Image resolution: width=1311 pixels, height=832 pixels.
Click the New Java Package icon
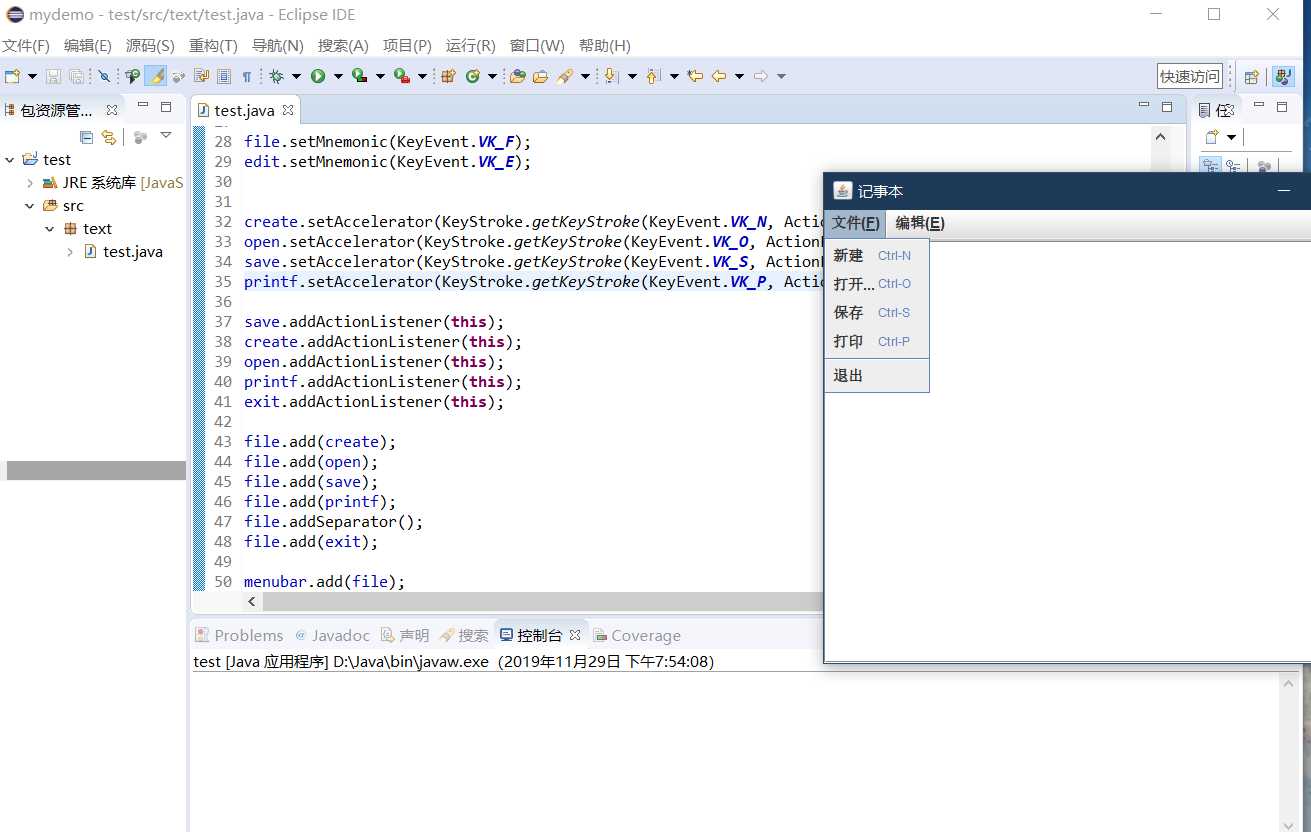(449, 76)
